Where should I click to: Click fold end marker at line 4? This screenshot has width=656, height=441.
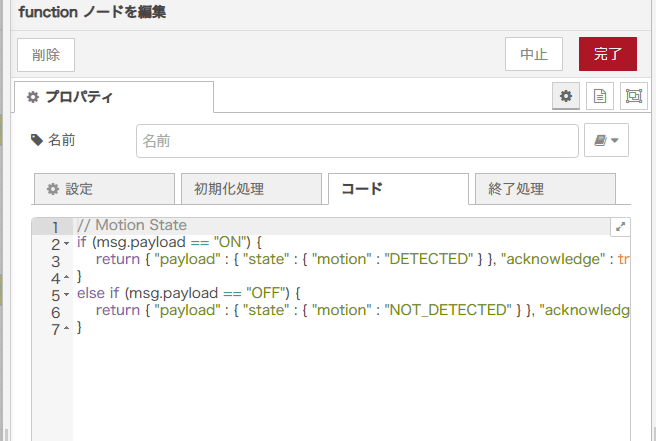[66, 277]
